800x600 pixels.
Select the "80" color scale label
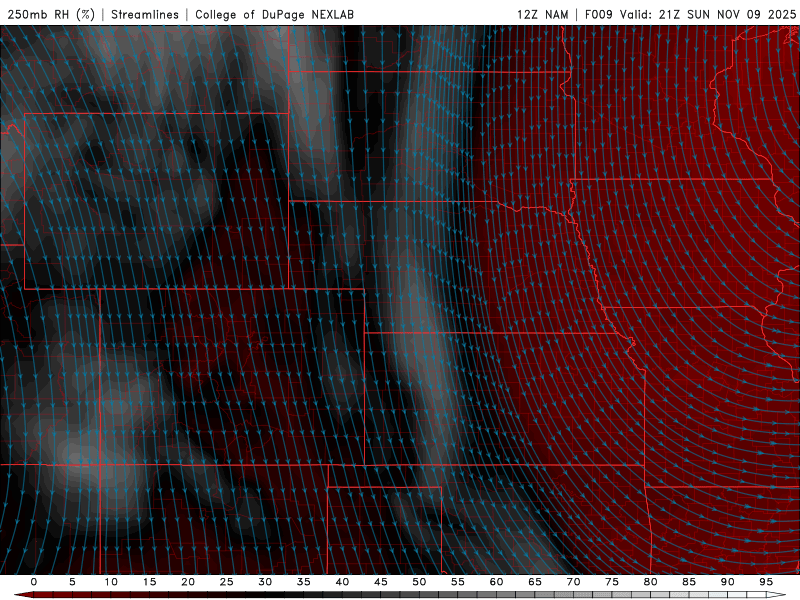click(x=651, y=582)
